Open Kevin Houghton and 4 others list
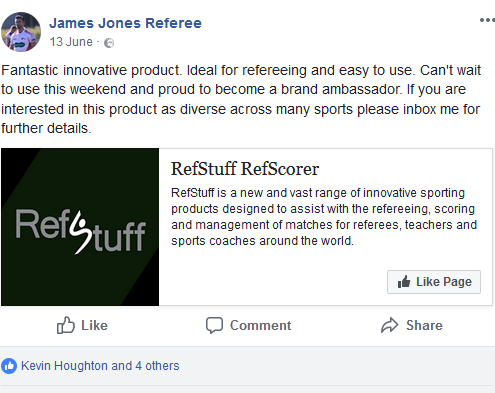495x393 pixels. pos(100,366)
